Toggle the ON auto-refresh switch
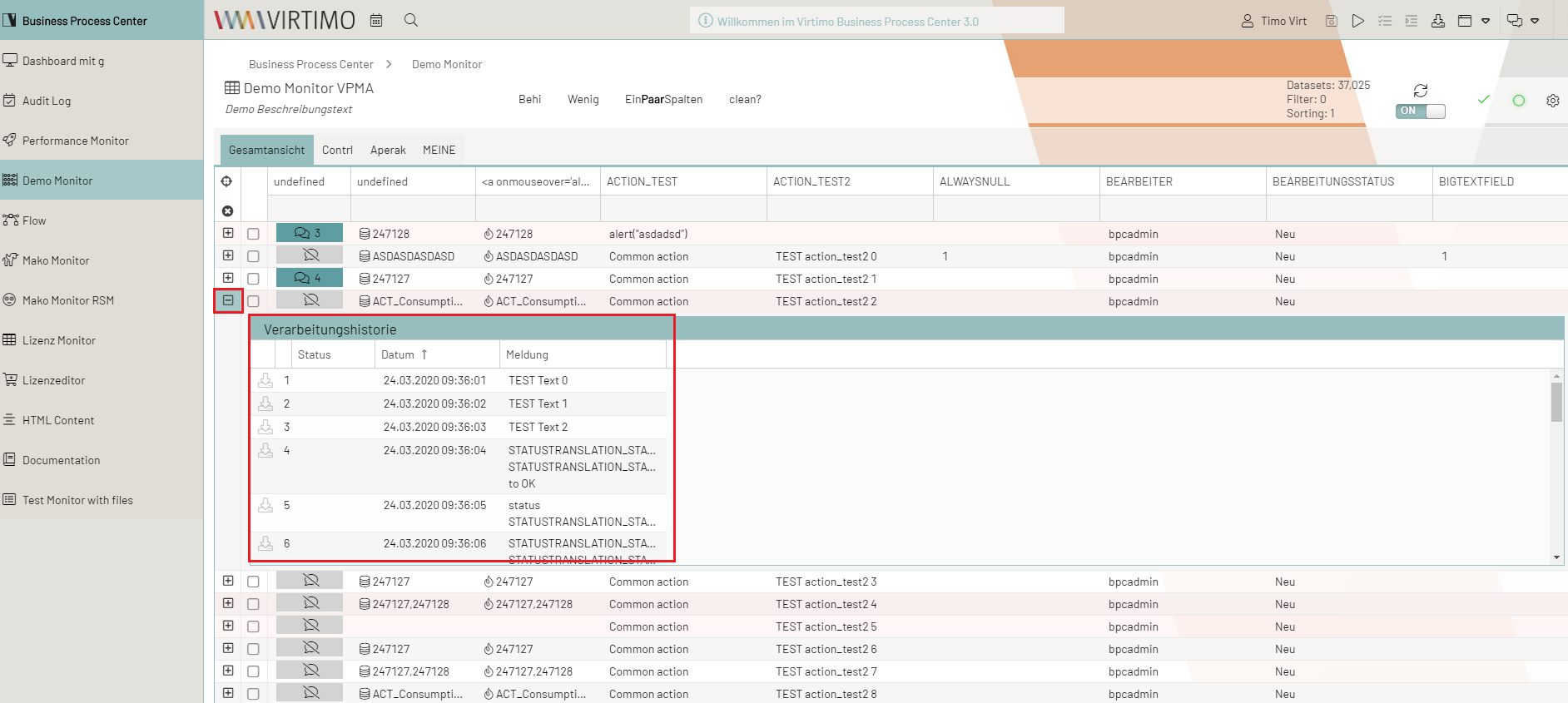Viewport: 1568px width, 703px height. pyautogui.click(x=1421, y=111)
